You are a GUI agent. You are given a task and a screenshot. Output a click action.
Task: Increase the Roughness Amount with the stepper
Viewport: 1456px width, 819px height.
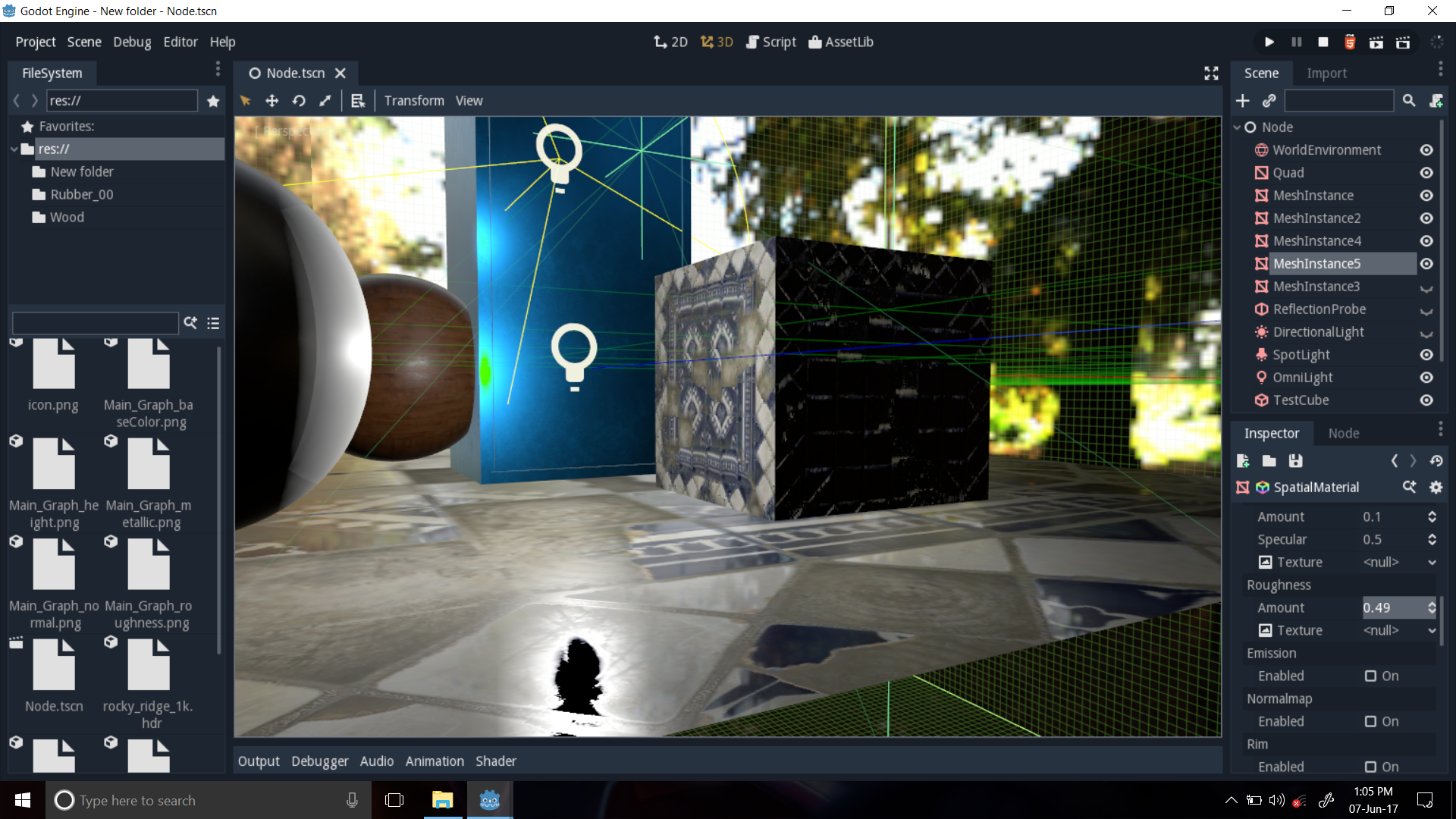coord(1432,604)
